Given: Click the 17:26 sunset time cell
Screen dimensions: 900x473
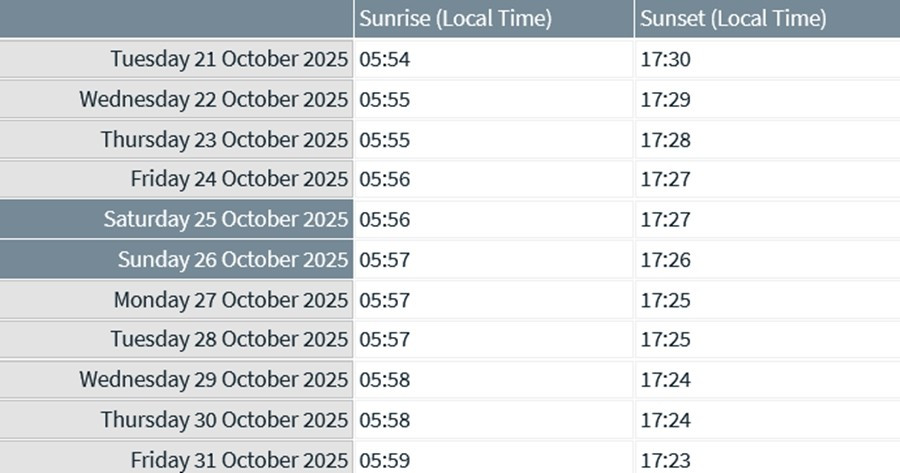Looking at the screenshot, I should pyautogui.click(x=666, y=260).
